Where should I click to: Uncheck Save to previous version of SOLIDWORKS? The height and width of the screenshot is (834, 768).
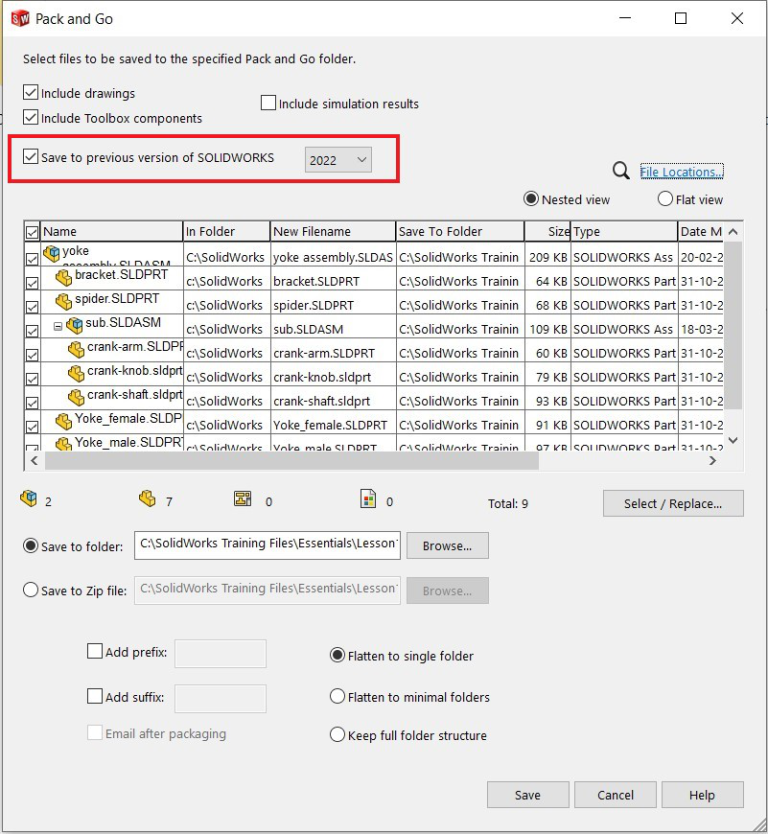click(x=30, y=157)
